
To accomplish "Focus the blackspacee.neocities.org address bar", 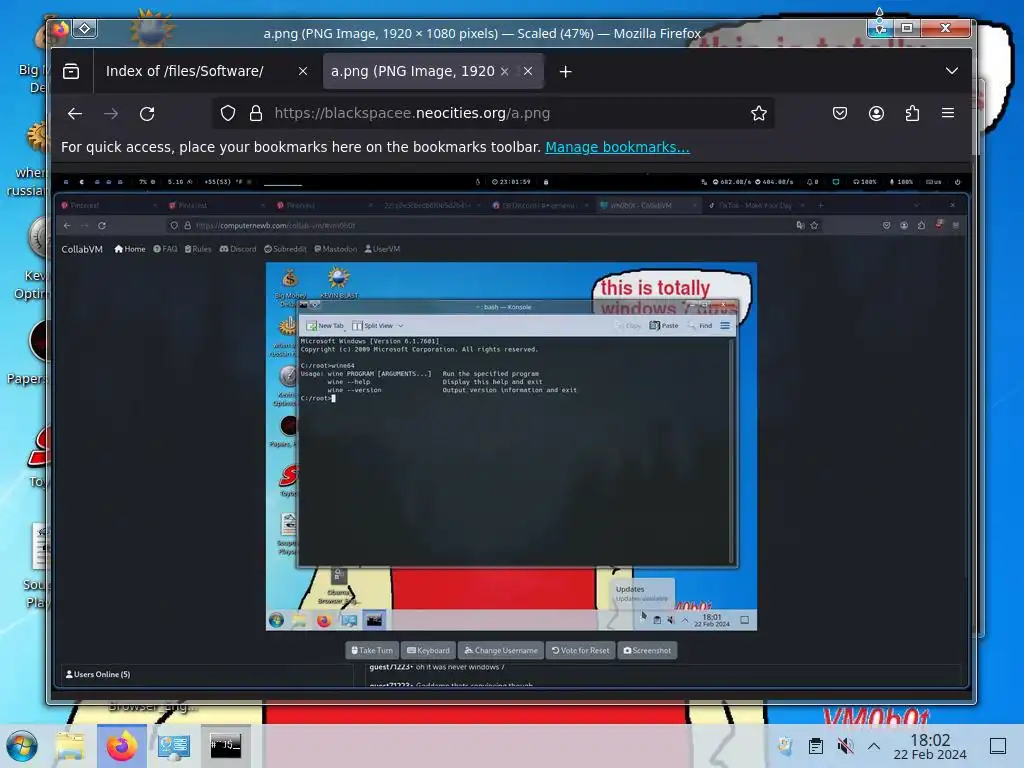I will click(x=493, y=113).
